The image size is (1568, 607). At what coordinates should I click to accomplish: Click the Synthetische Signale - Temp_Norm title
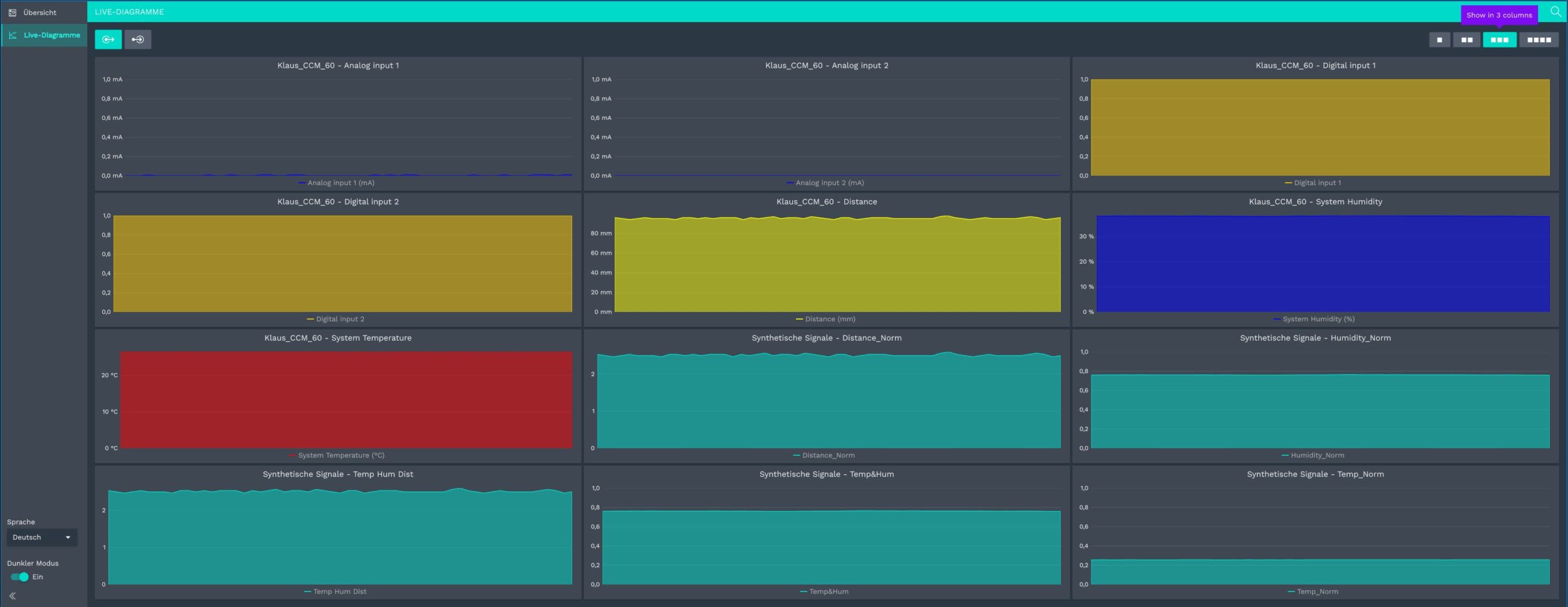tap(1315, 474)
